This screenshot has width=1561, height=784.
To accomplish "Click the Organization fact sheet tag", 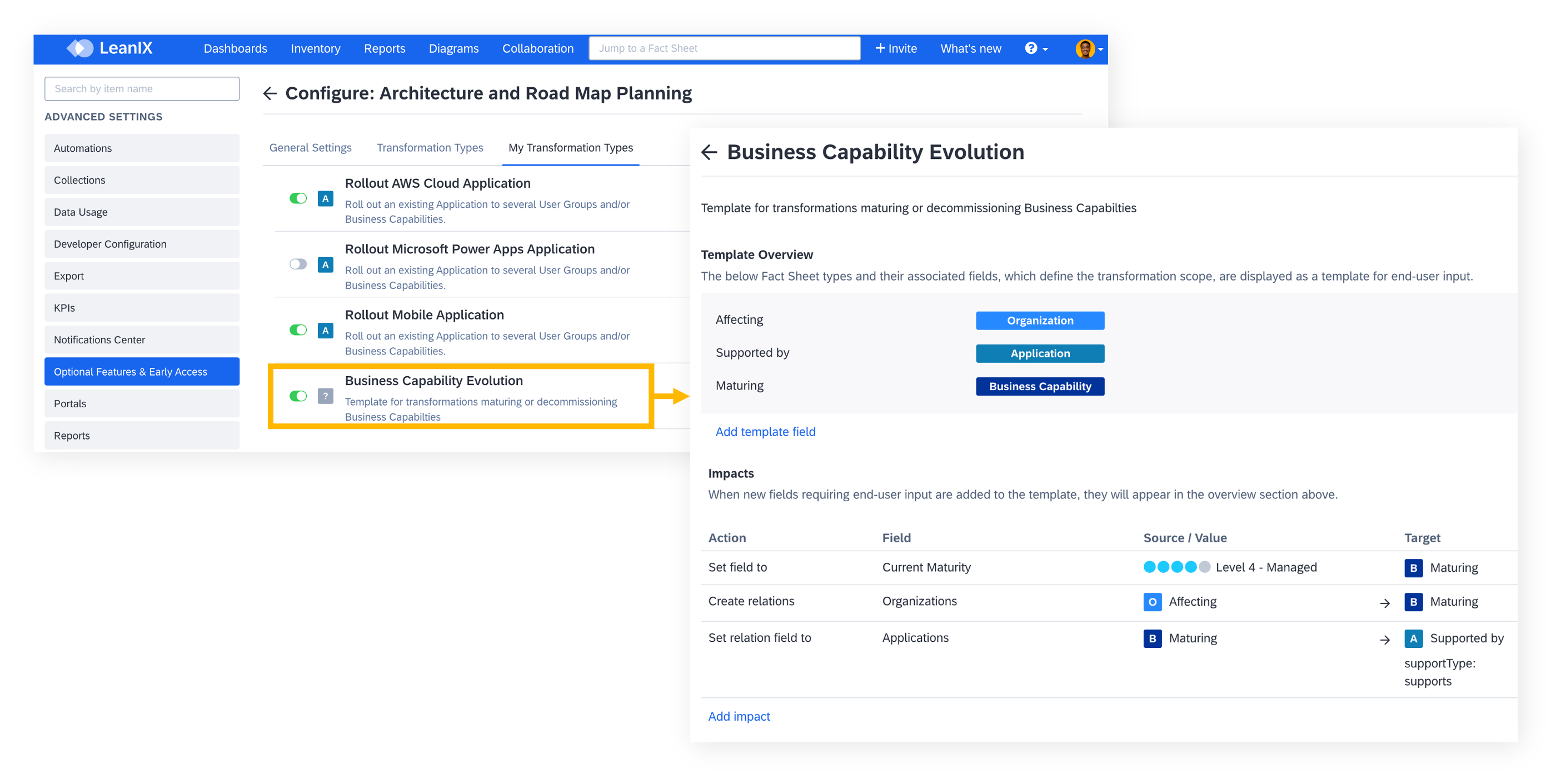I will coord(1040,321).
